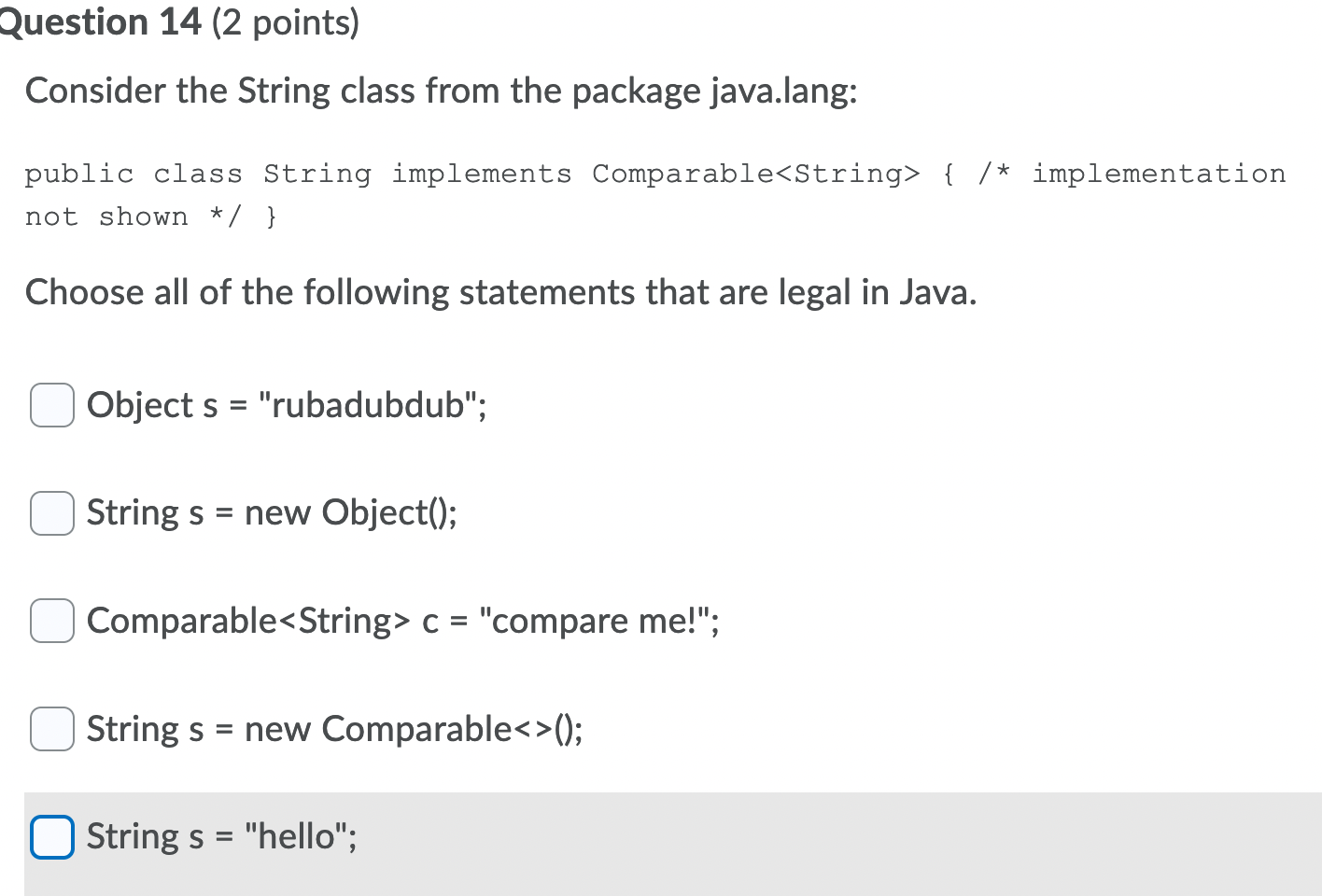Check the Object s = "rubadubdub" checkbox

[x=52, y=405]
